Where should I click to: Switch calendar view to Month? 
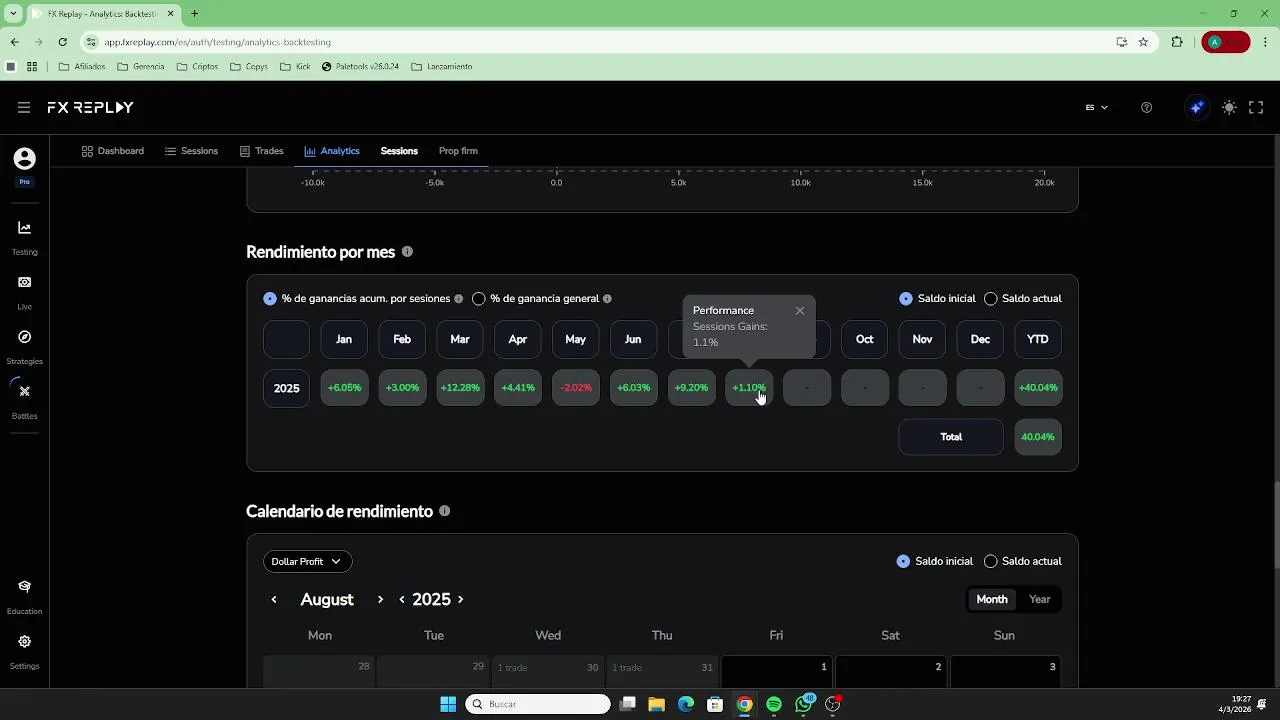click(x=992, y=599)
